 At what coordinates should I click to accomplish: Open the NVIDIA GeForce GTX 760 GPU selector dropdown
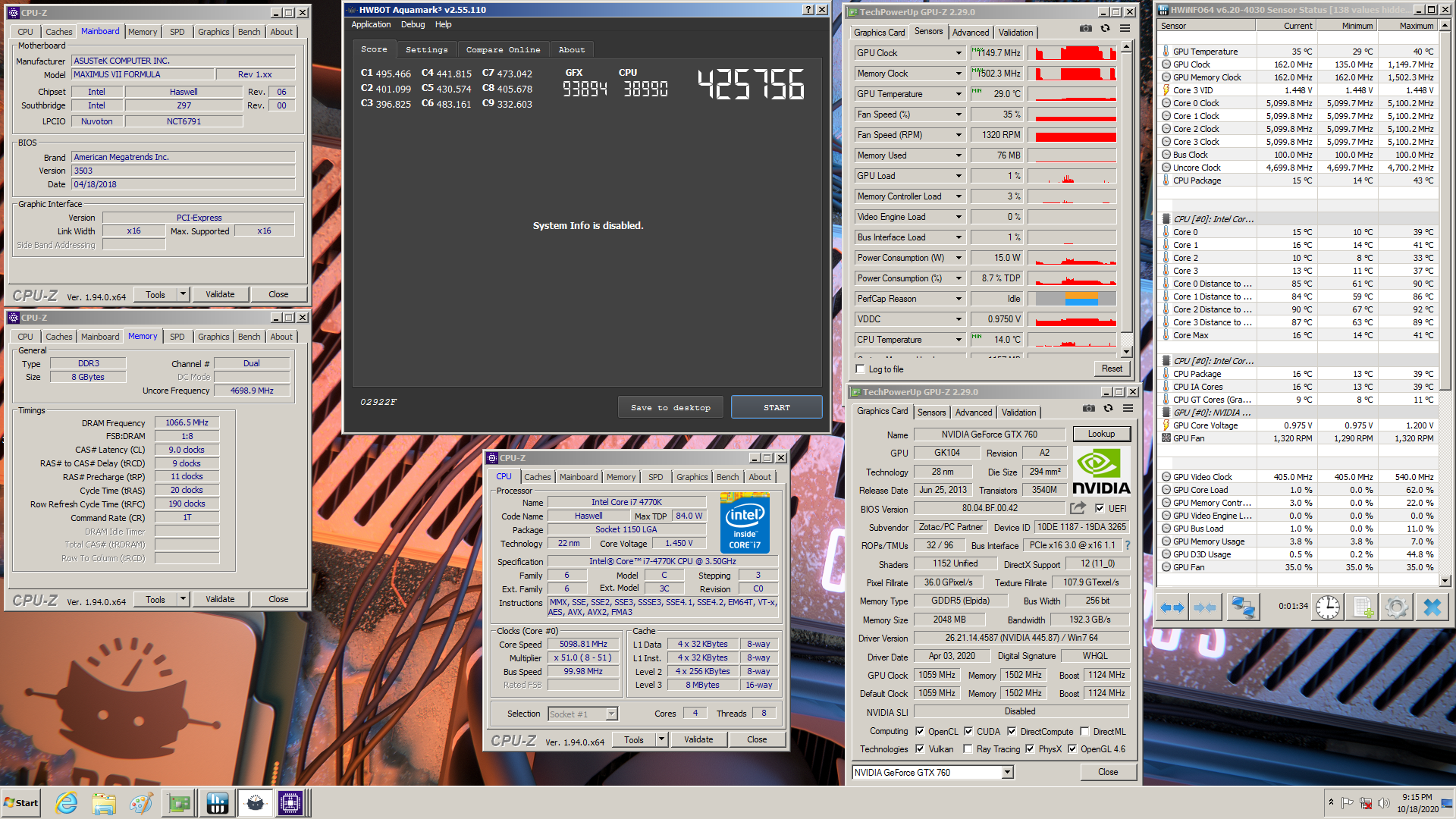[x=1008, y=773]
